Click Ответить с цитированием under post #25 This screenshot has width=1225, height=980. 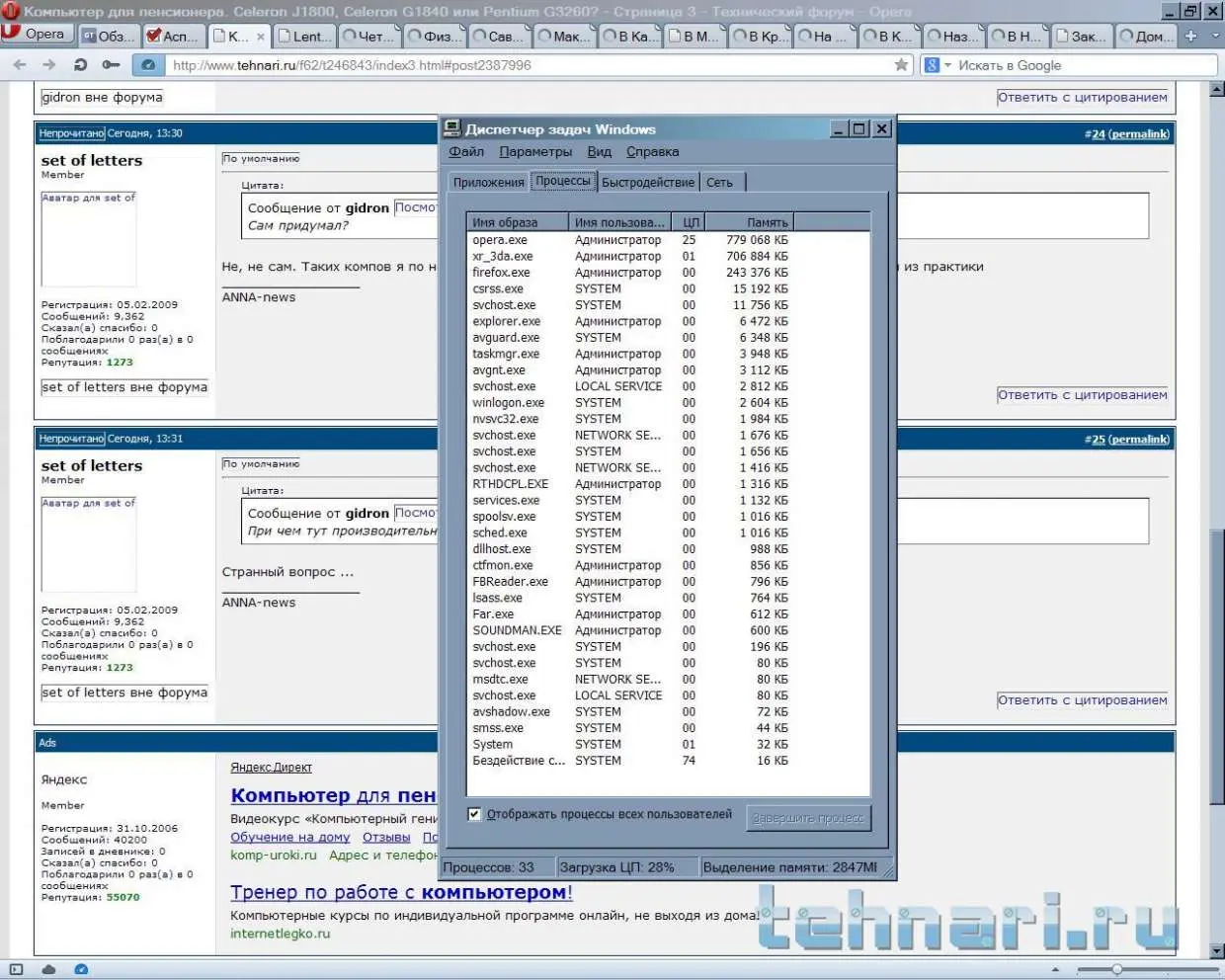(x=1082, y=699)
